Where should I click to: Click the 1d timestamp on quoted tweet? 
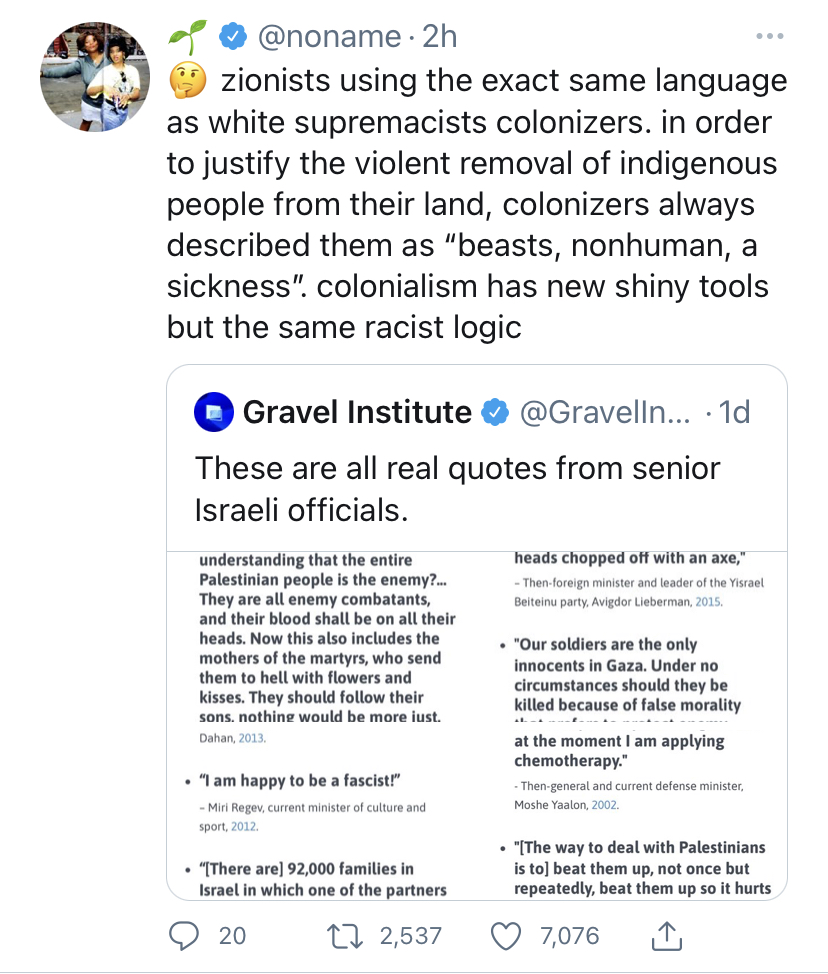pyautogui.click(x=735, y=412)
